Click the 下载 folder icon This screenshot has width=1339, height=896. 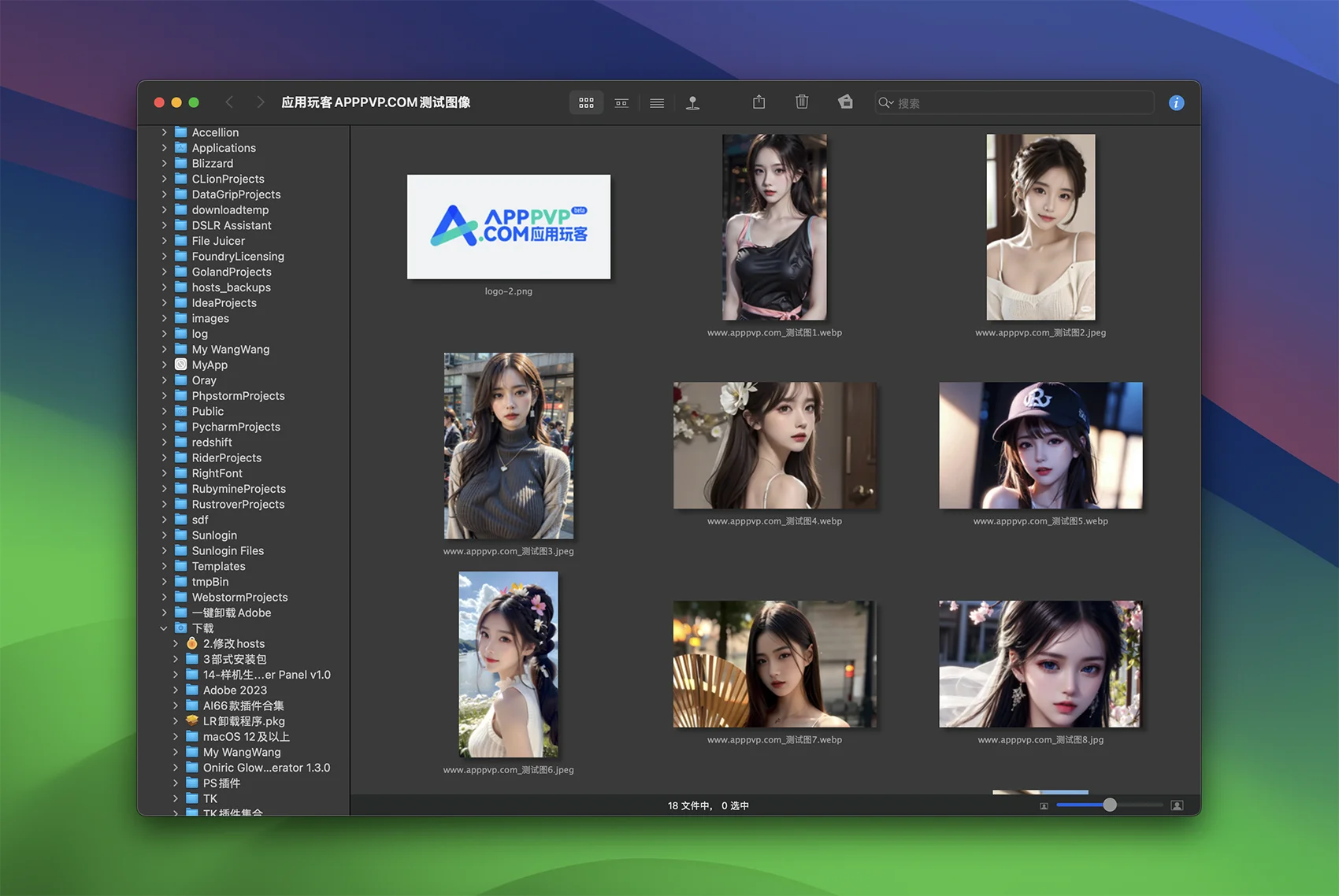coord(181,628)
